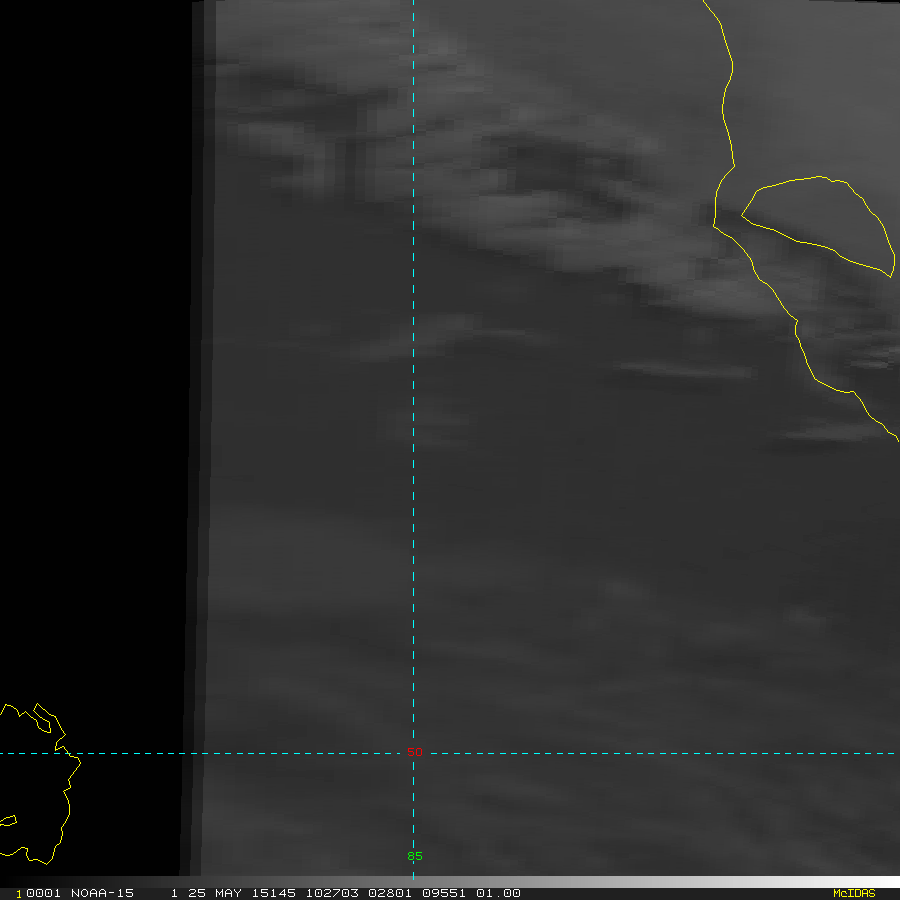
Task: Click the middle of the grayscale bar
Action: [450, 881]
